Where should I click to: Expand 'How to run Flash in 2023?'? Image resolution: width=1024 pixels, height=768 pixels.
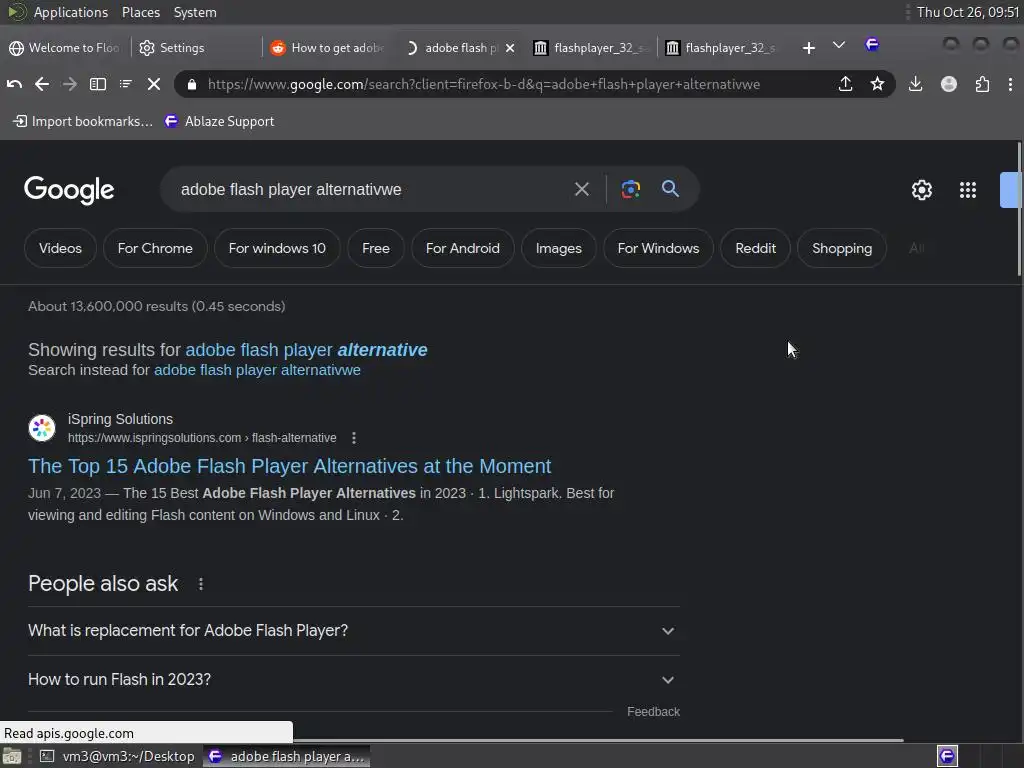coord(354,680)
